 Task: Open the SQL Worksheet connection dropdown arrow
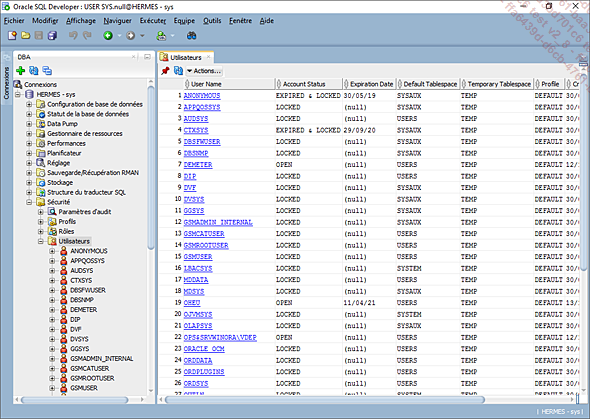coord(173,36)
